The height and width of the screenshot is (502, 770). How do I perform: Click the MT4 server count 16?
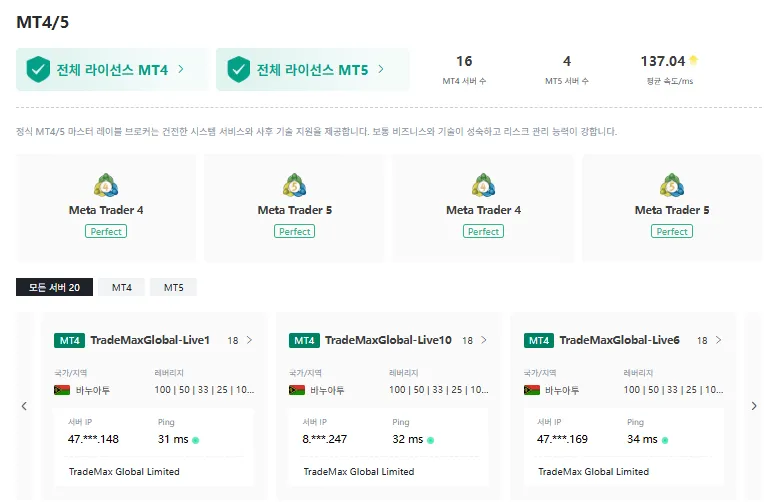pos(464,61)
